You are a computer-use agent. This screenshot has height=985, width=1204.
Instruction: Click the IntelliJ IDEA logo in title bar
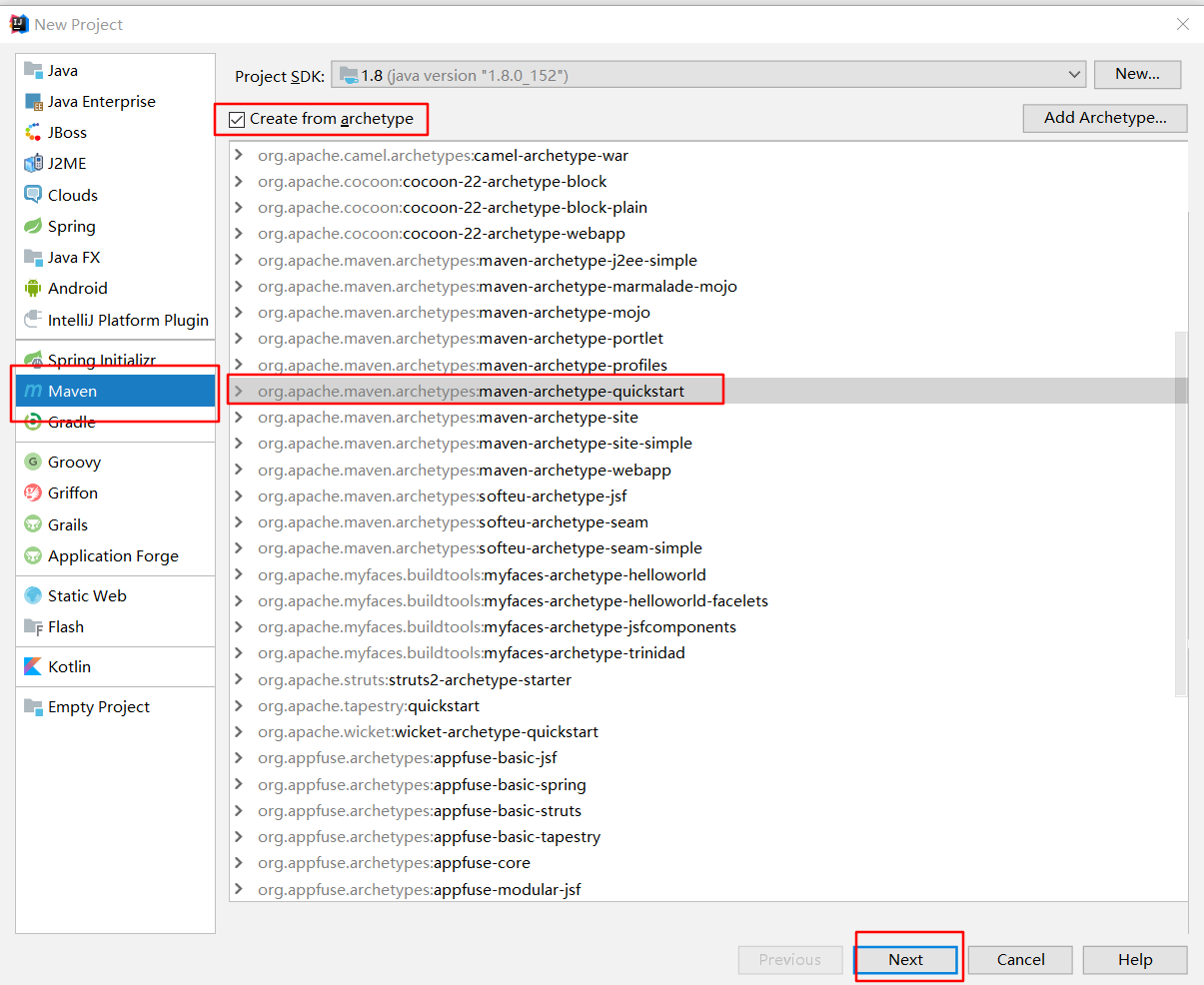pos(19,24)
